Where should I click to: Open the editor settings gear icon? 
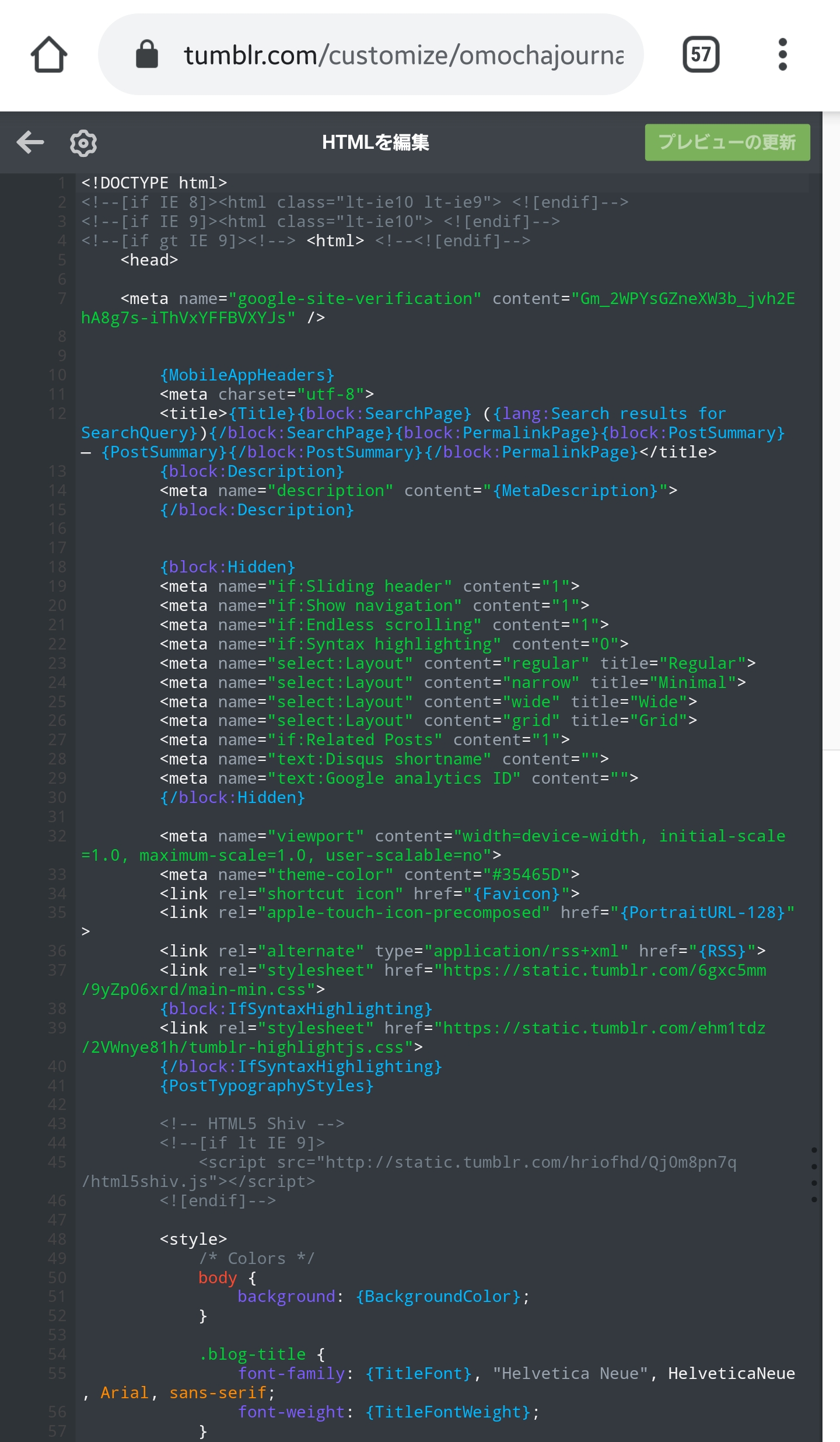(83, 143)
